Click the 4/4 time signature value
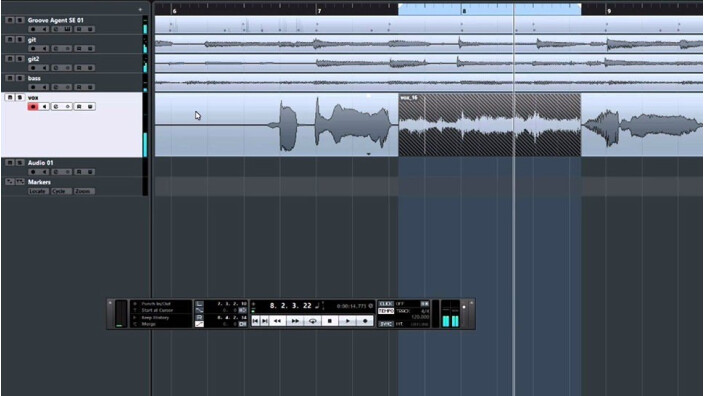Screen dimensions: 704x396 426,311
